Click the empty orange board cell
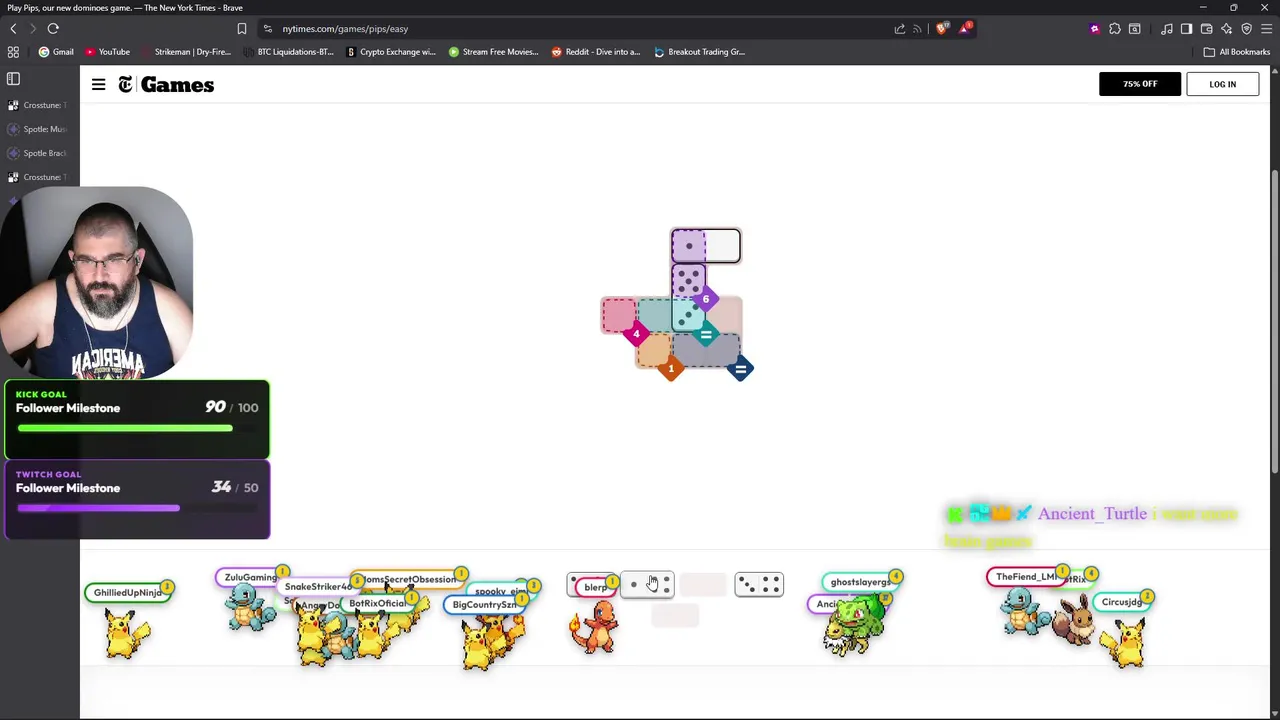 point(654,351)
